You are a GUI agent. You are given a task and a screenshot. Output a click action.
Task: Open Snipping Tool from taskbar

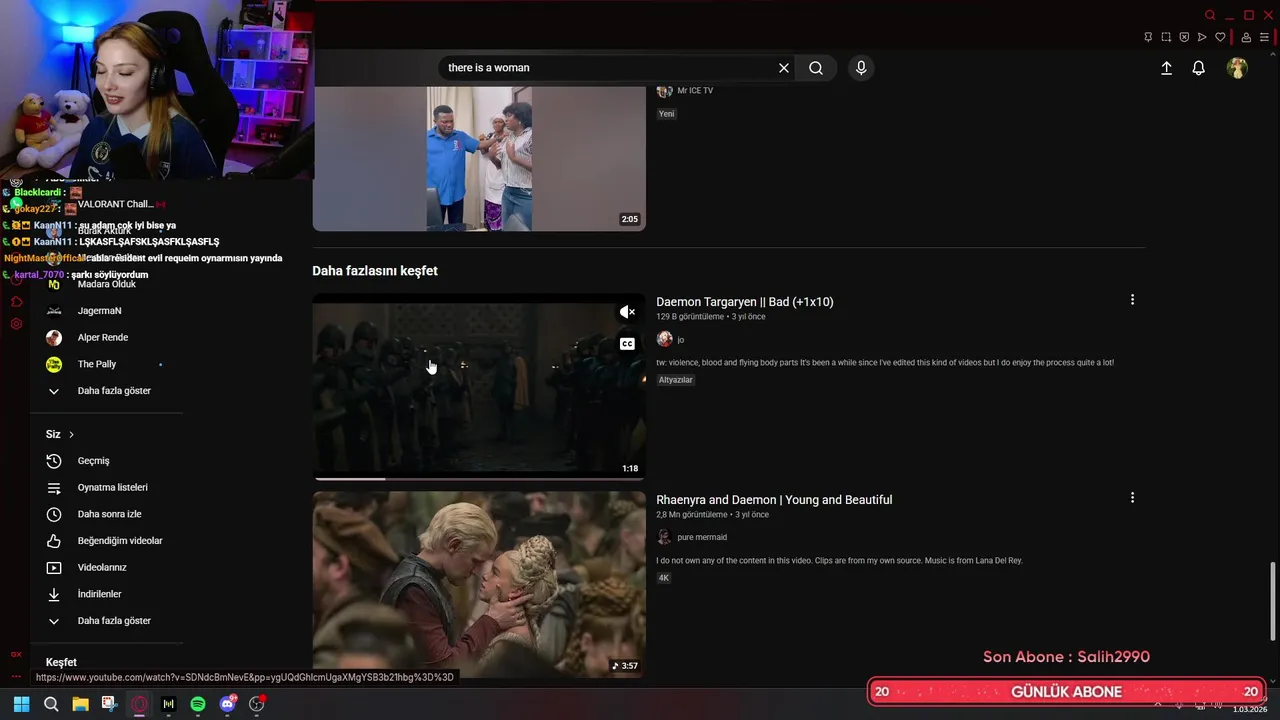(109, 704)
